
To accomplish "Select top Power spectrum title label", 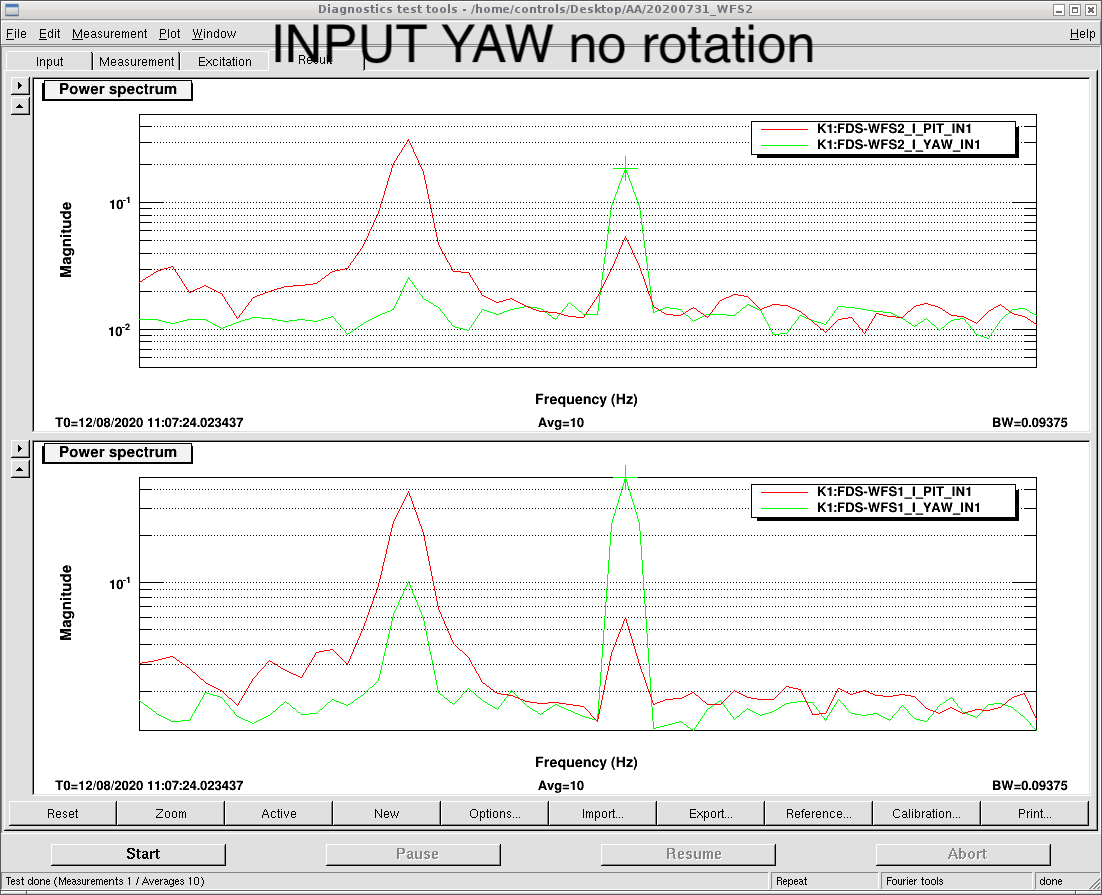I will click(117, 89).
